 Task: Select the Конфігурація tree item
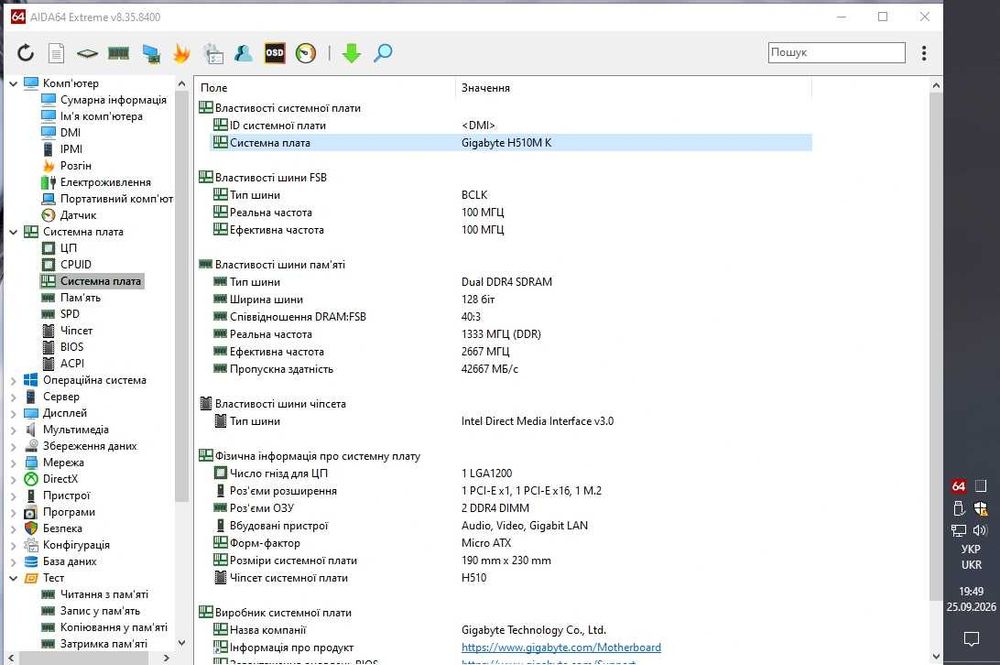pos(76,545)
